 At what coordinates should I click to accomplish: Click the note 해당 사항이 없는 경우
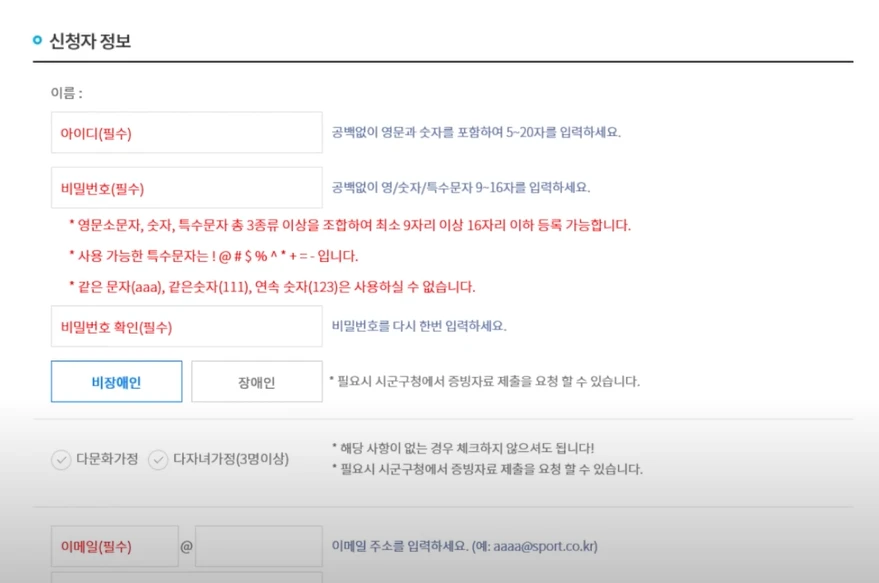pos(463,448)
